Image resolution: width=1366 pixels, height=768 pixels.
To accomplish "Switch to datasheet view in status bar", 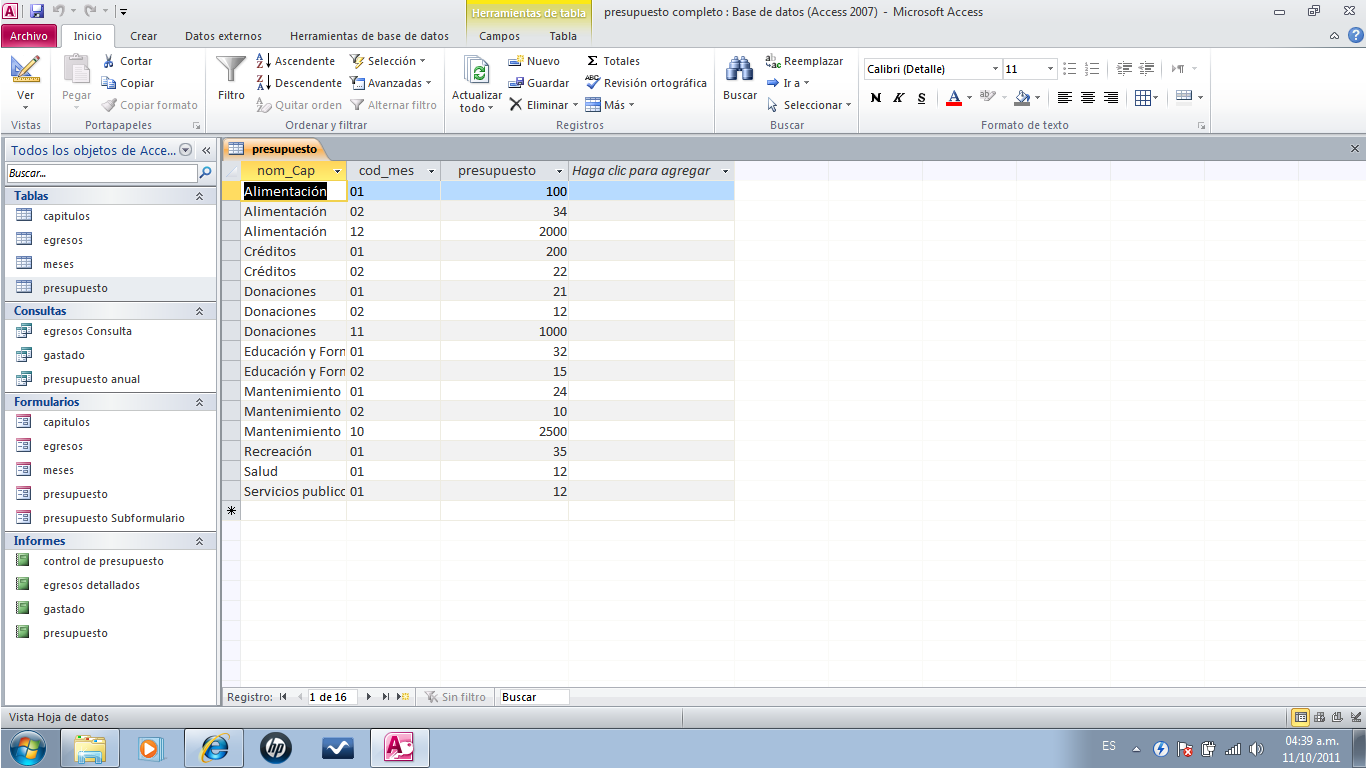I will [1301, 717].
